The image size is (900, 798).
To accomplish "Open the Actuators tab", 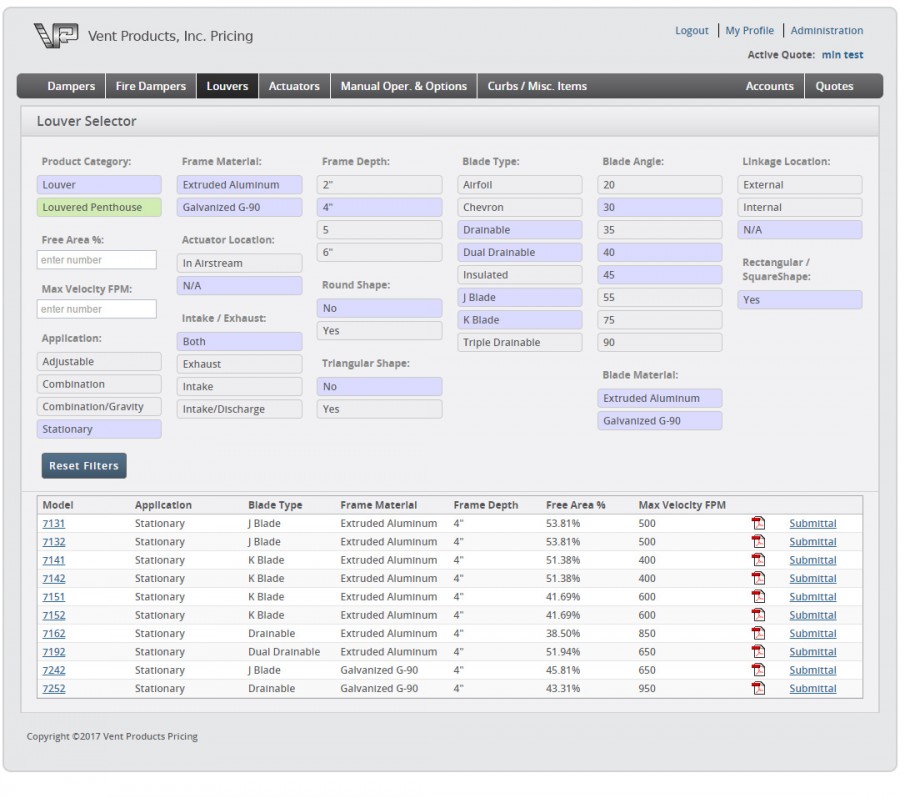I will pyautogui.click(x=294, y=86).
